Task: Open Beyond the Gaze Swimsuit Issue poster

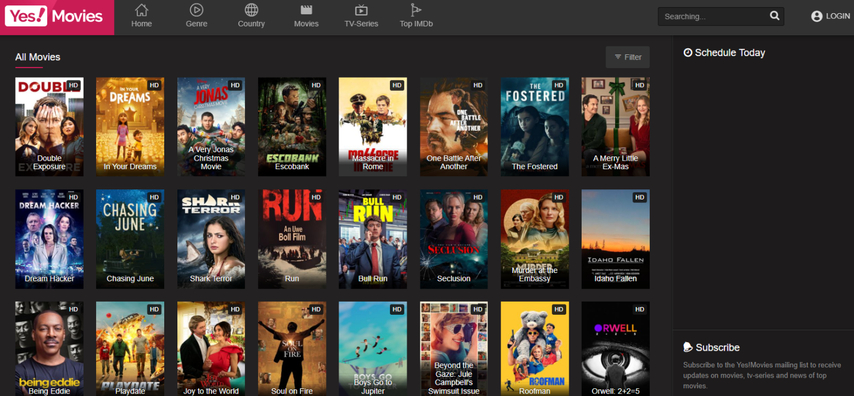Action: coord(454,349)
